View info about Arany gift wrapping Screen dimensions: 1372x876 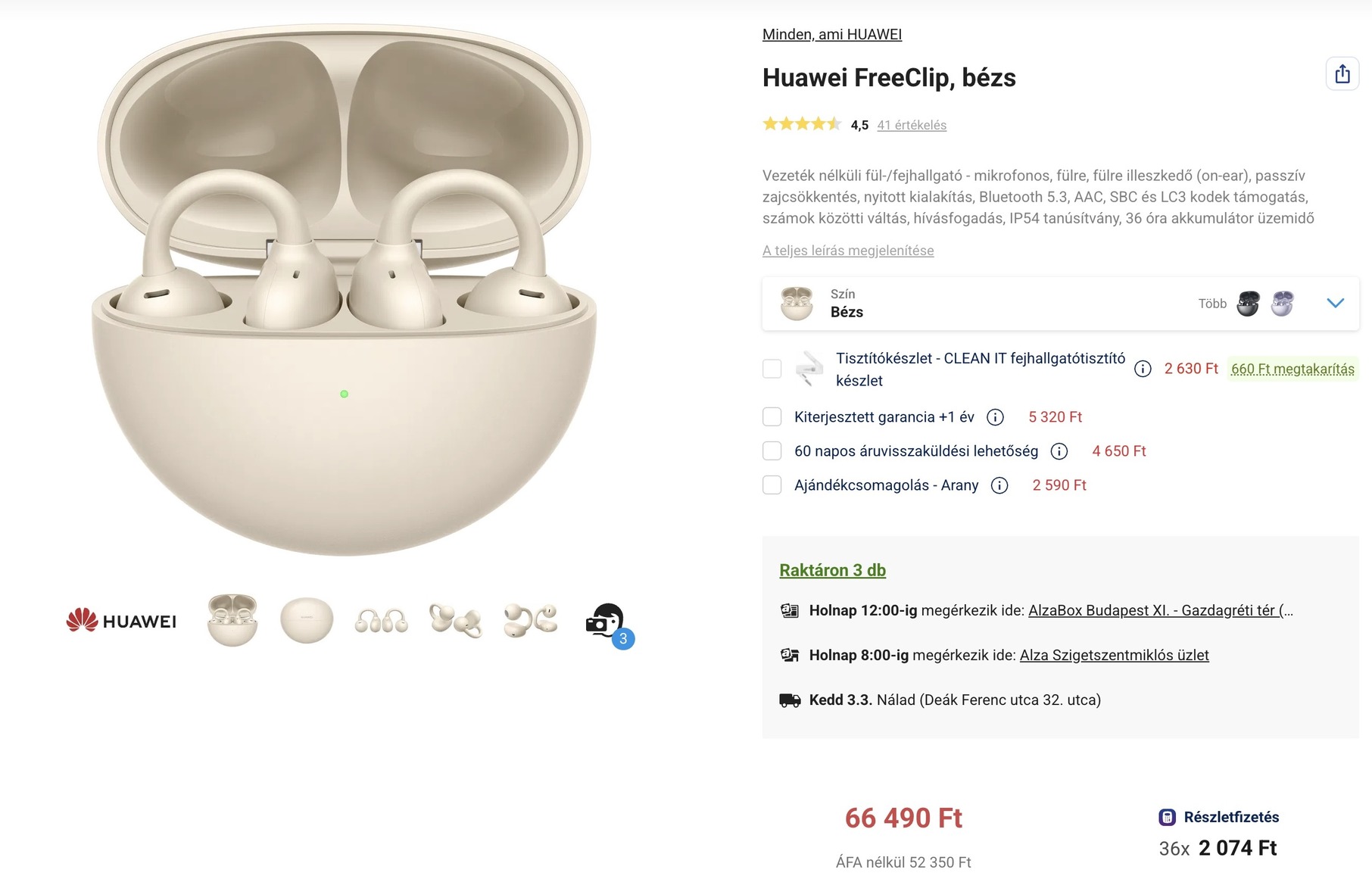(999, 485)
